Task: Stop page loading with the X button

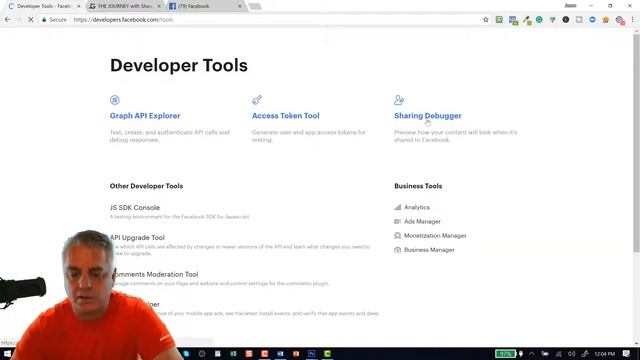Action: coord(31,20)
